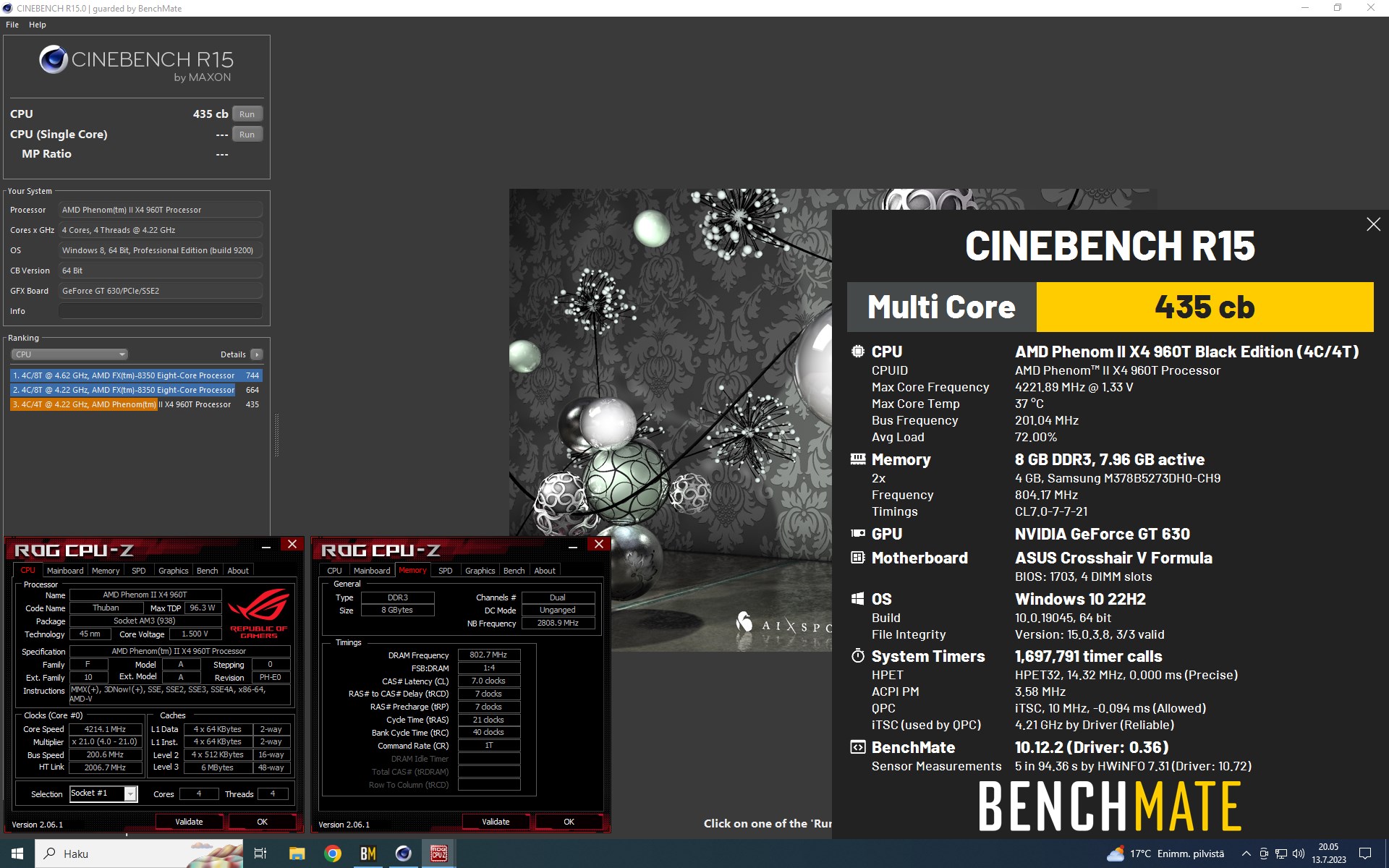Open File Explorer from taskbar
This screenshot has width=1389, height=868.
tap(297, 854)
